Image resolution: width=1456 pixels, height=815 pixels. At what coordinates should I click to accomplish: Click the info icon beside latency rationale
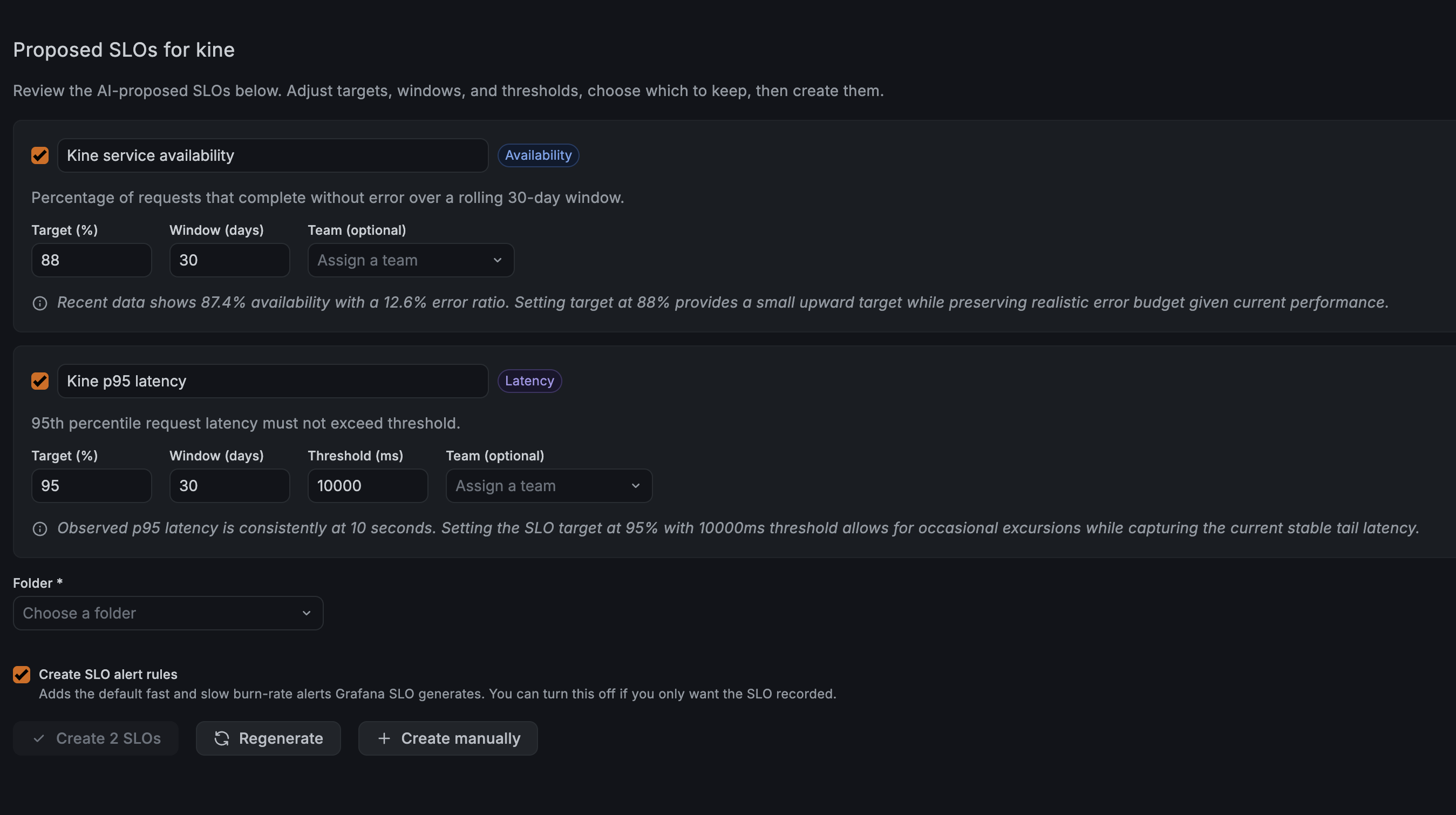pos(39,528)
